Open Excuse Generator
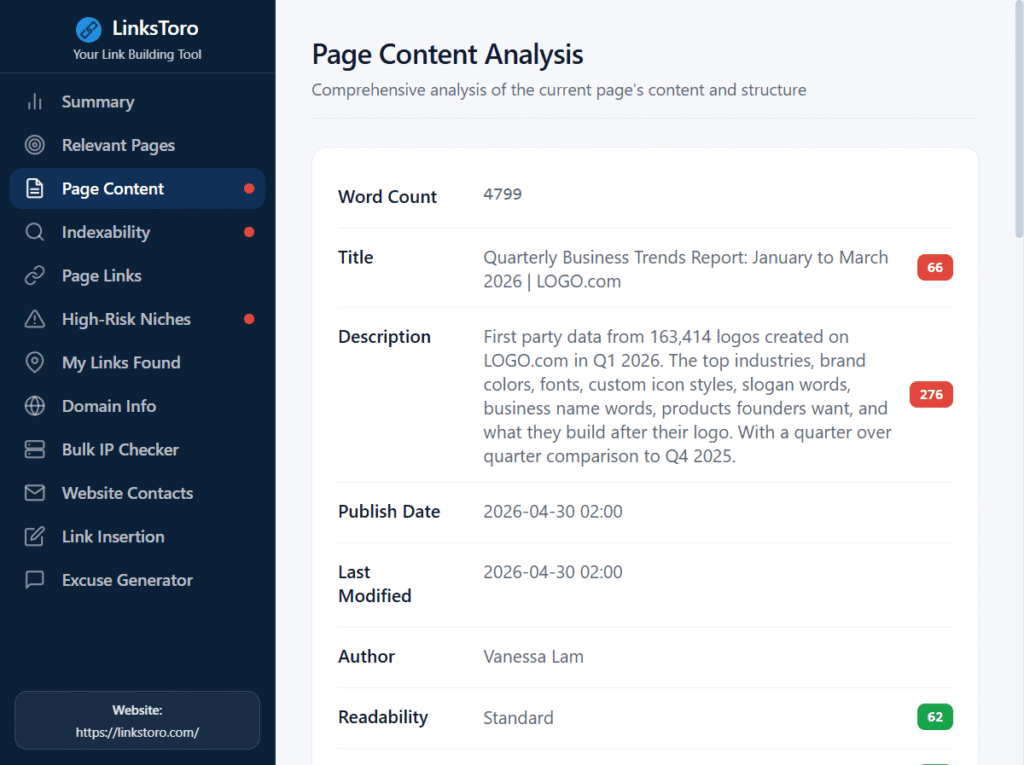This screenshot has height=765, width=1024. pyautogui.click(x=137, y=579)
